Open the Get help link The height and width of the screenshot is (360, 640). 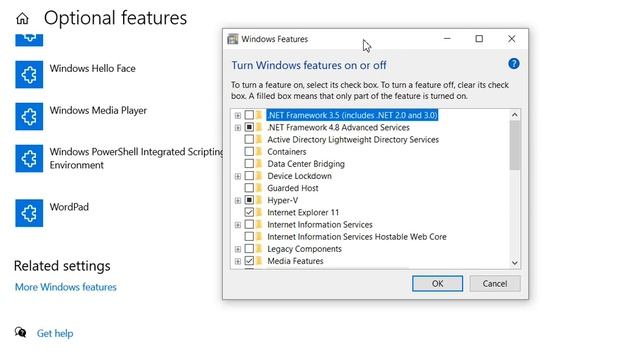[55, 333]
